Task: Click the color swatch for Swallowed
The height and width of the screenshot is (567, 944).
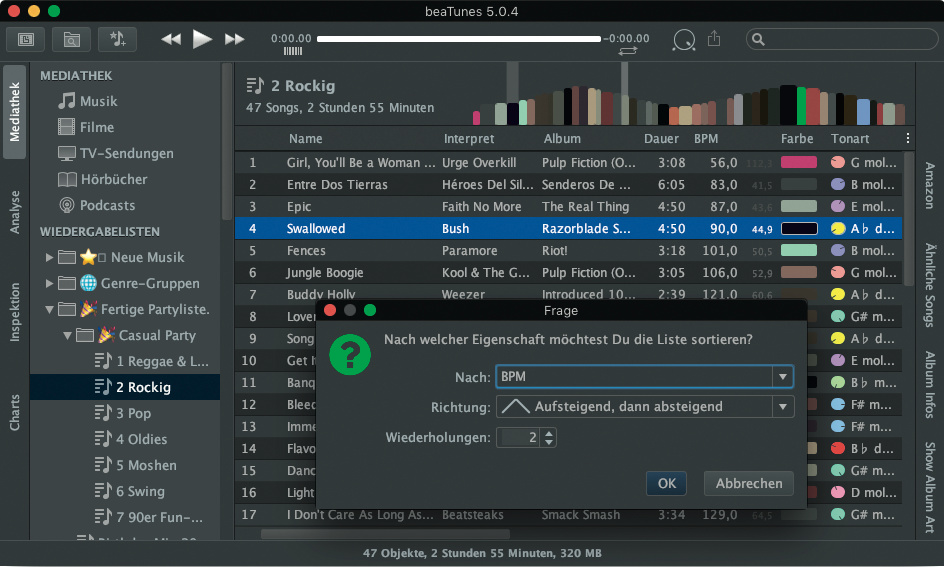Action: (x=799, y=229)
